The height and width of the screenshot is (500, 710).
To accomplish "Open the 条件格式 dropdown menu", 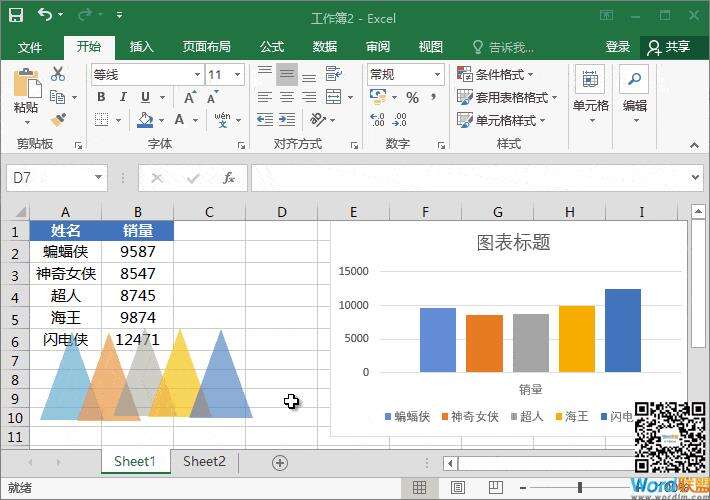I will [x=495, y=75].
